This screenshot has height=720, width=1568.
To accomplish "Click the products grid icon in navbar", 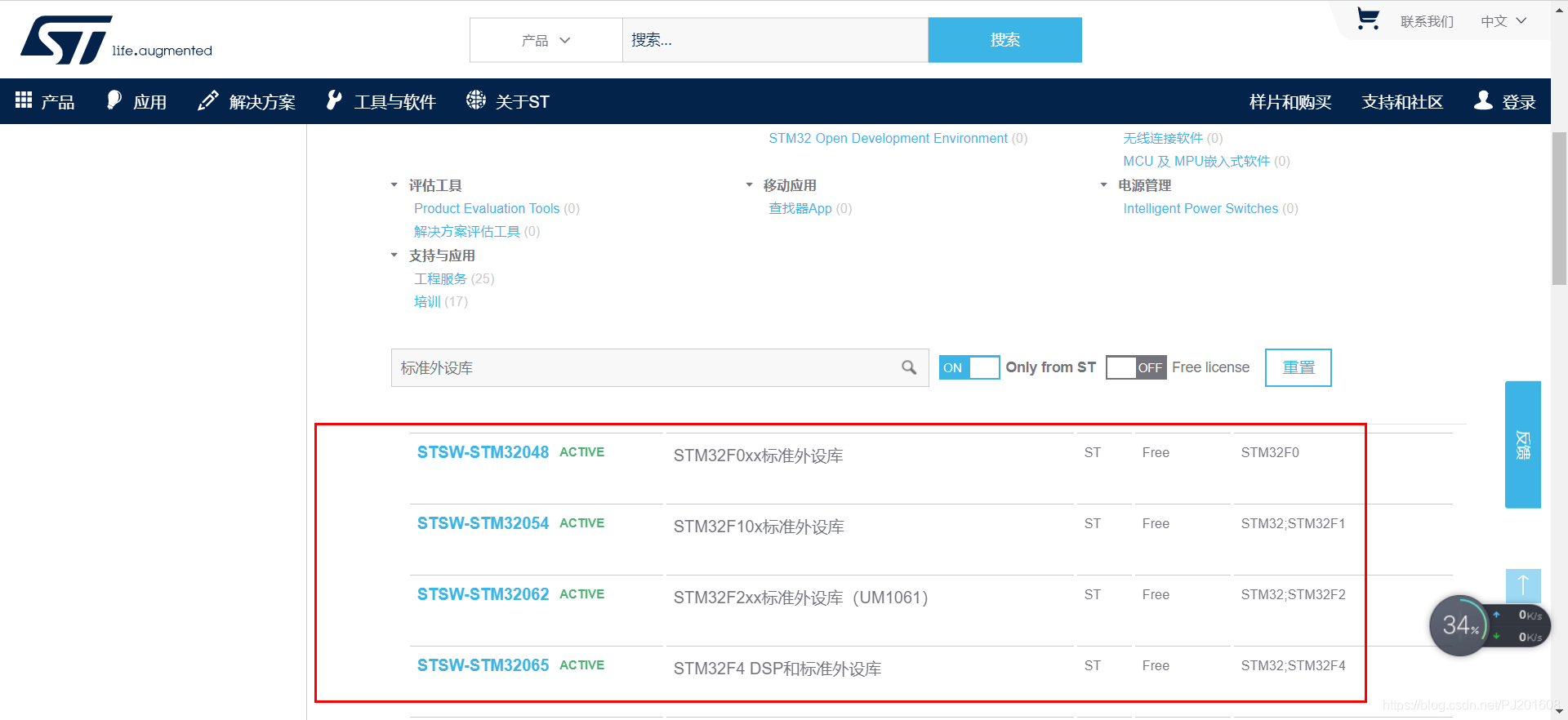I will pyautogui.click(x=24, y=100).
